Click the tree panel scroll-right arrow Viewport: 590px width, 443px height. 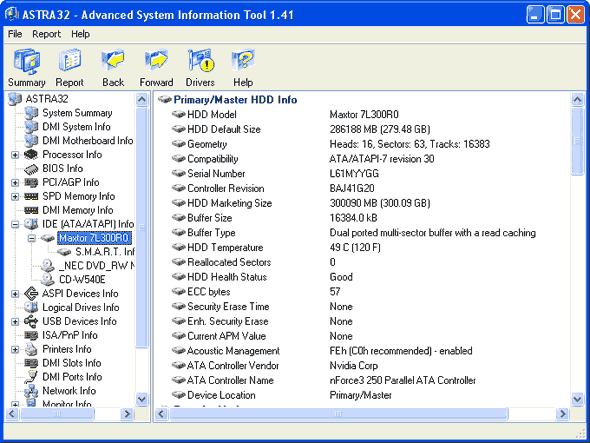point(127,414)
